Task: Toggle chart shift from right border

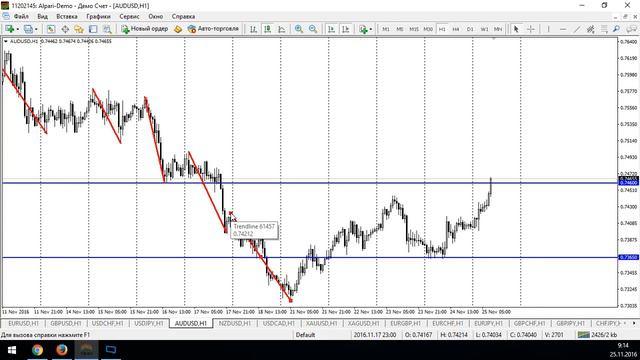Action: click(x=345, y=29)
